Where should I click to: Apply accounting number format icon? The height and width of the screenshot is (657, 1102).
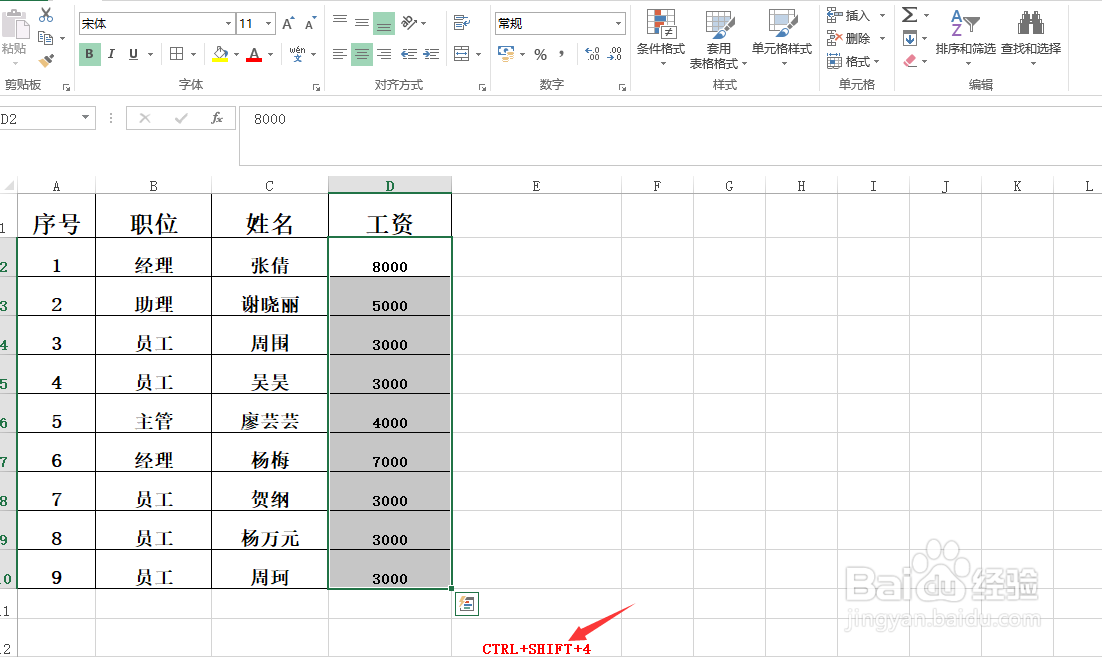coord(505,53)
